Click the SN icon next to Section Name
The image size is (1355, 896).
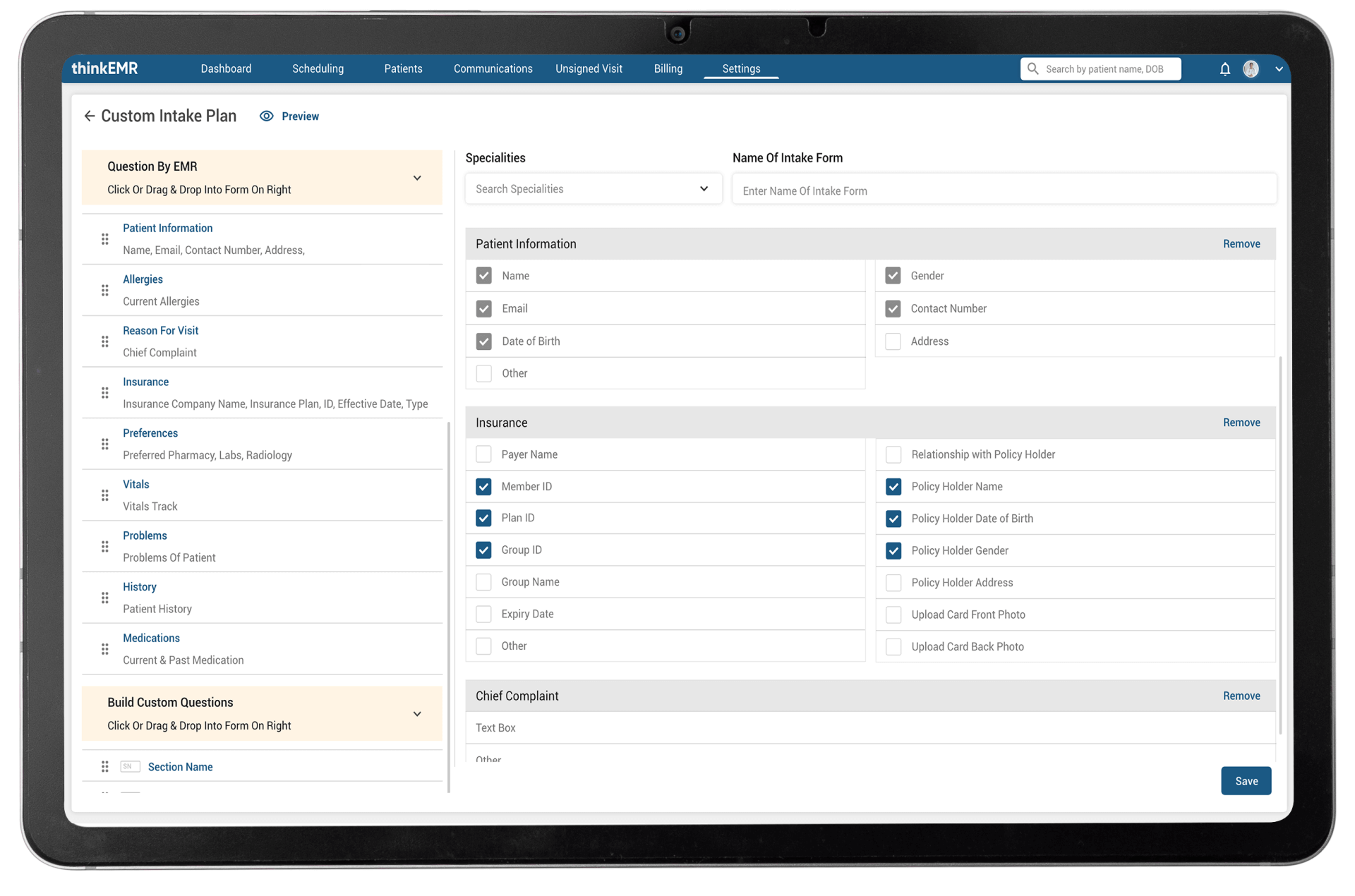130,766
